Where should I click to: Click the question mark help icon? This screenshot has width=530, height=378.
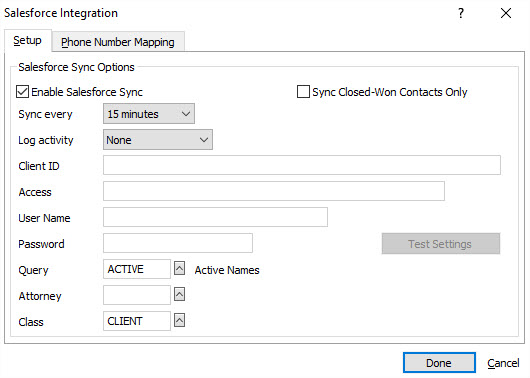pyautogui.click(x=461, y=13)
